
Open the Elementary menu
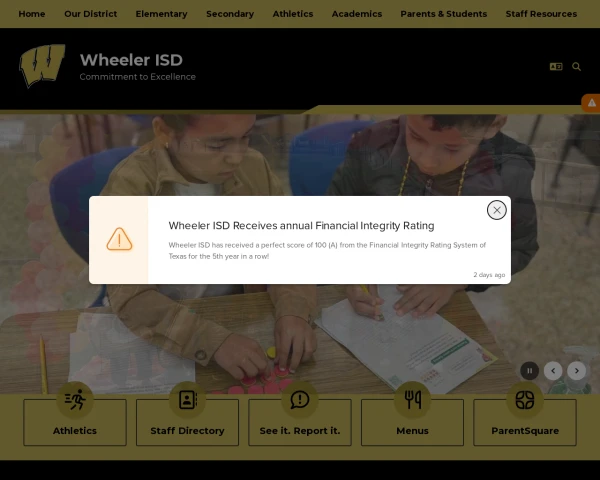[x=161, y=14]
